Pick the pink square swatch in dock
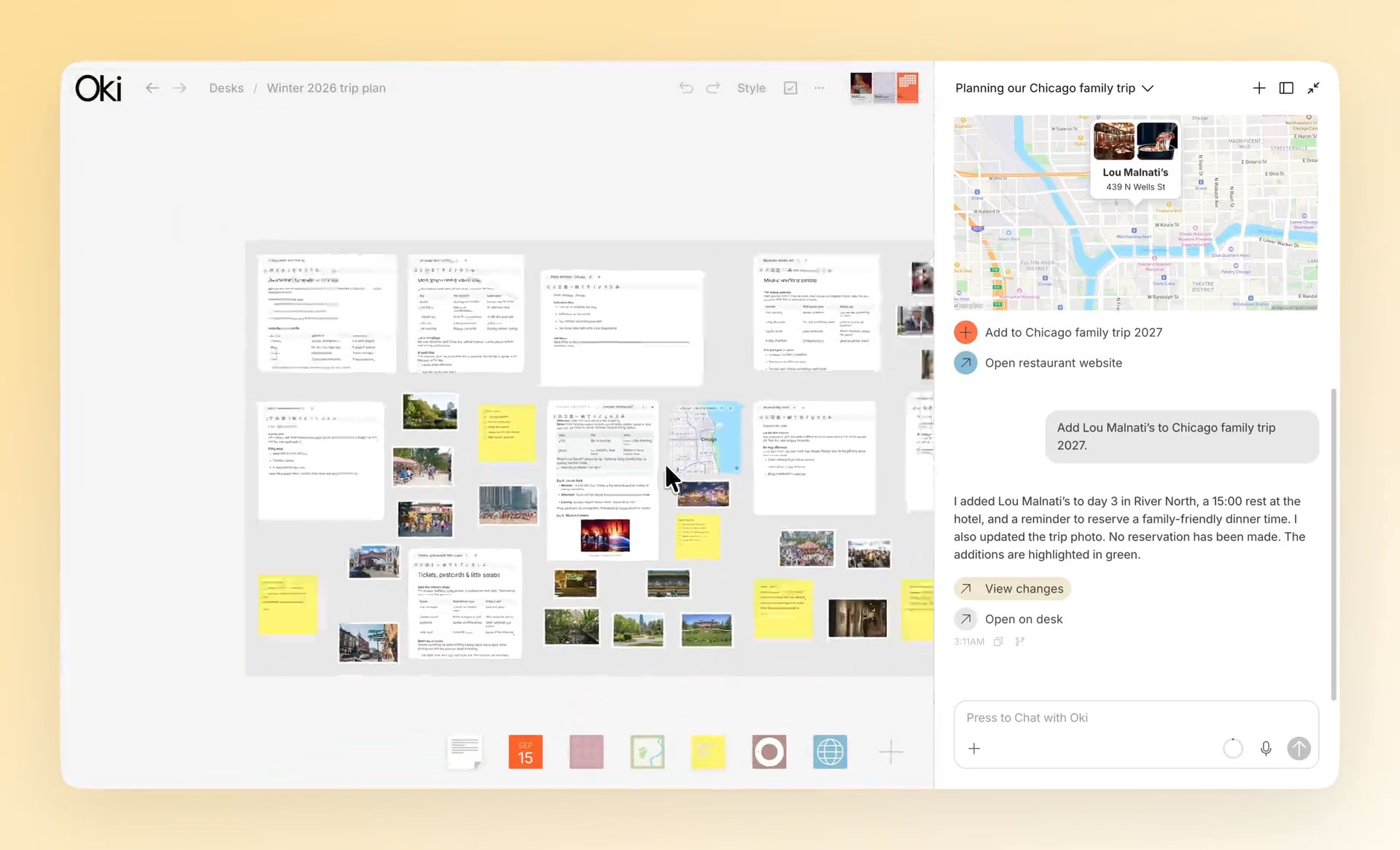 click(586, 752)
